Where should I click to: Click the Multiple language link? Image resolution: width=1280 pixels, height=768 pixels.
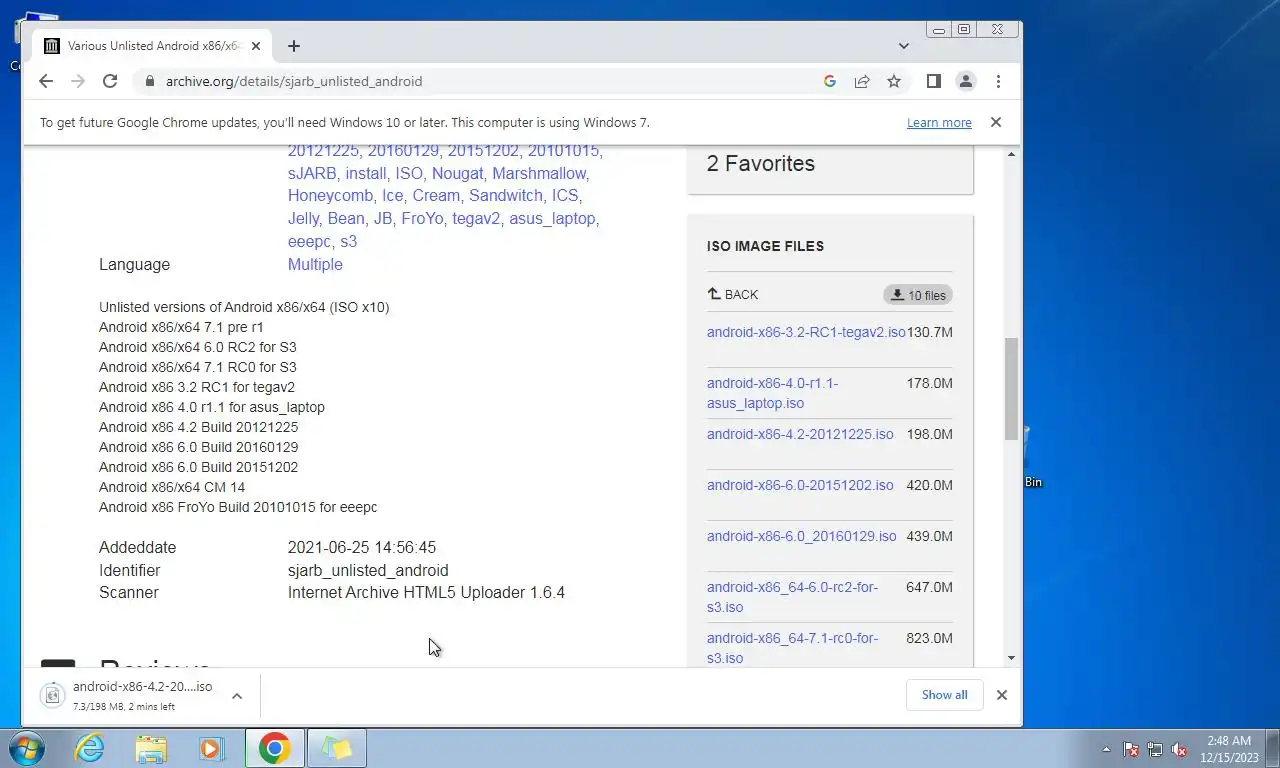(315, 264)
